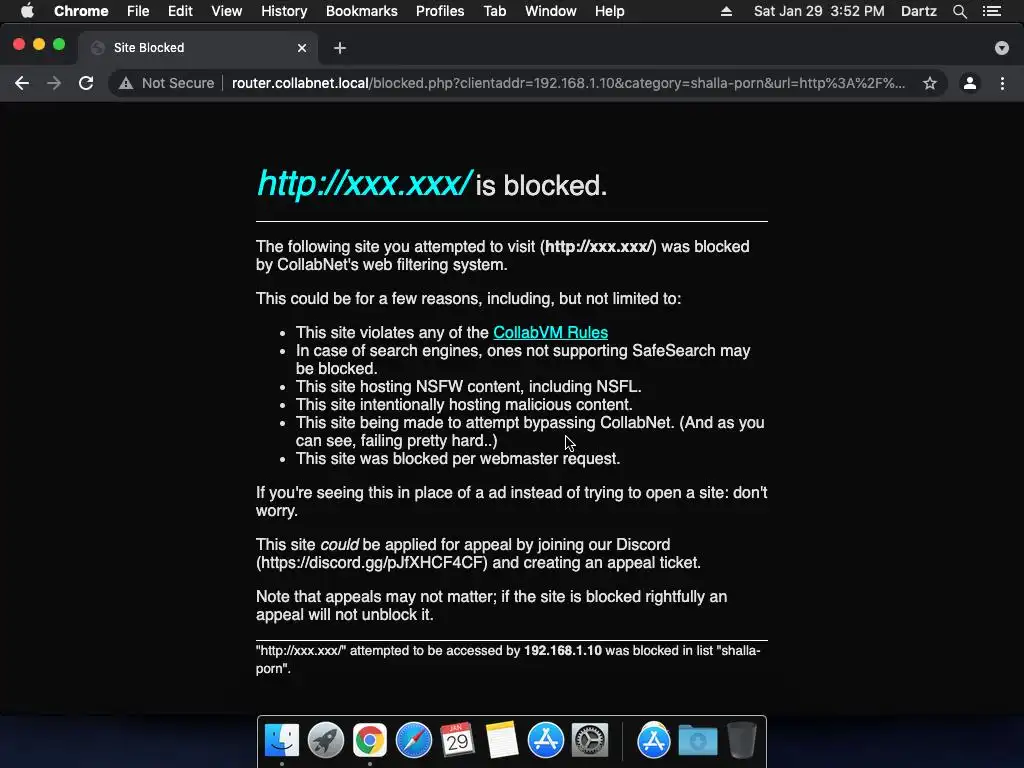Click the Discord invite URL text
1024x768 pixels.
point(371,563)
